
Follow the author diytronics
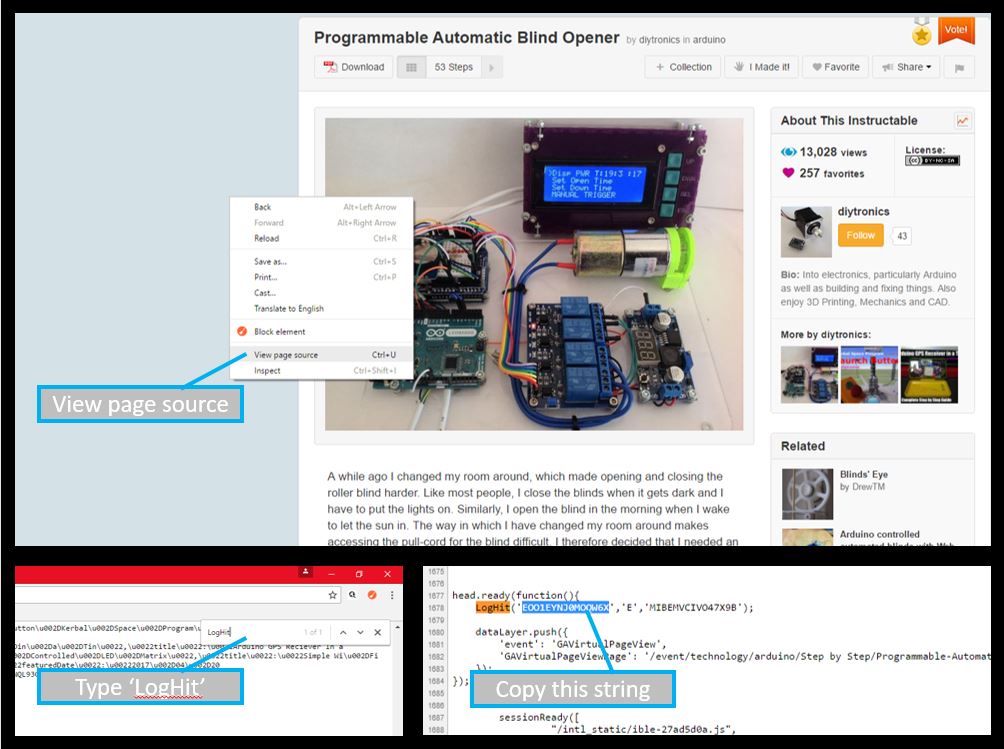(x=861, y=236)
